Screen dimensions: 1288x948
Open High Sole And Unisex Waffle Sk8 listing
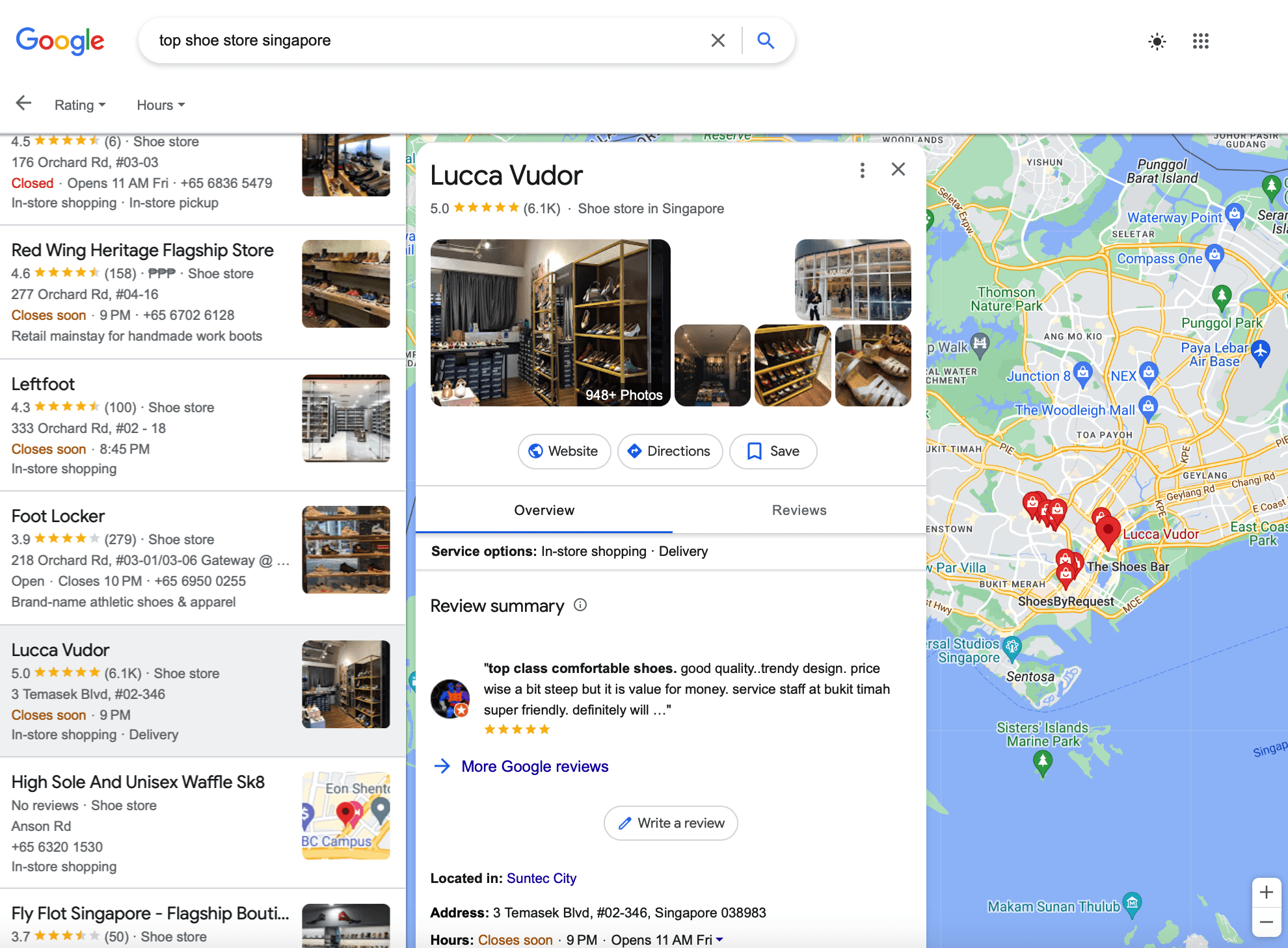click(202, 823)
